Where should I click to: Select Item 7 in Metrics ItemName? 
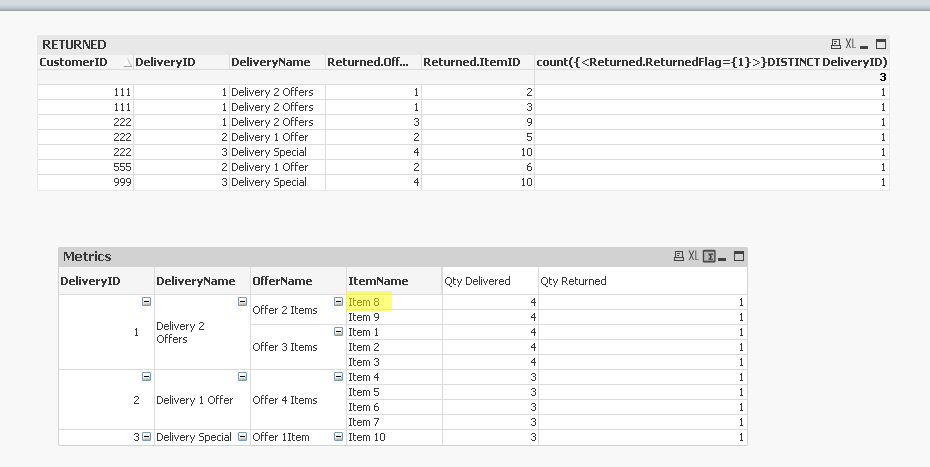point(394,422)
